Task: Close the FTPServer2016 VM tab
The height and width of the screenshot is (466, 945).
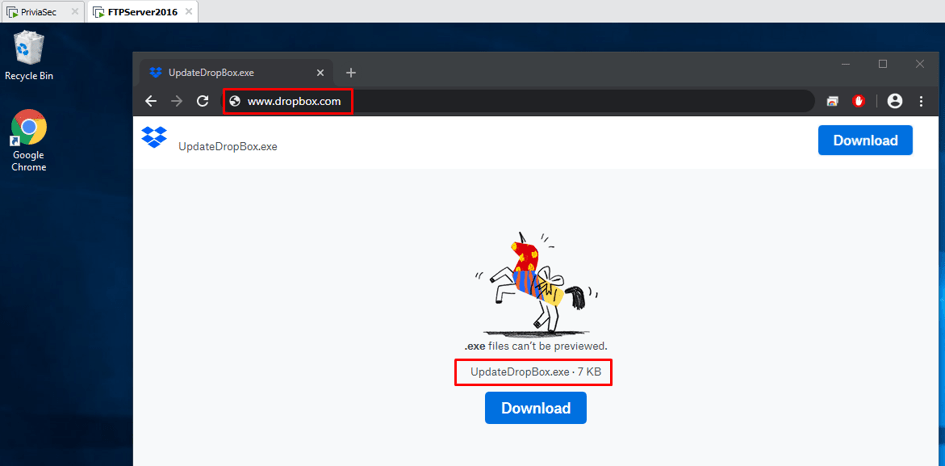Action: 189,11
